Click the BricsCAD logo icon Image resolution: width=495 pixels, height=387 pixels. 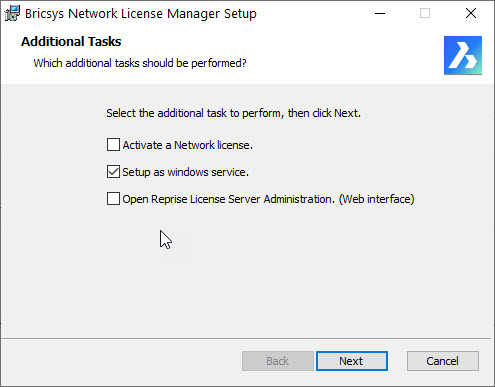point(463,55)
